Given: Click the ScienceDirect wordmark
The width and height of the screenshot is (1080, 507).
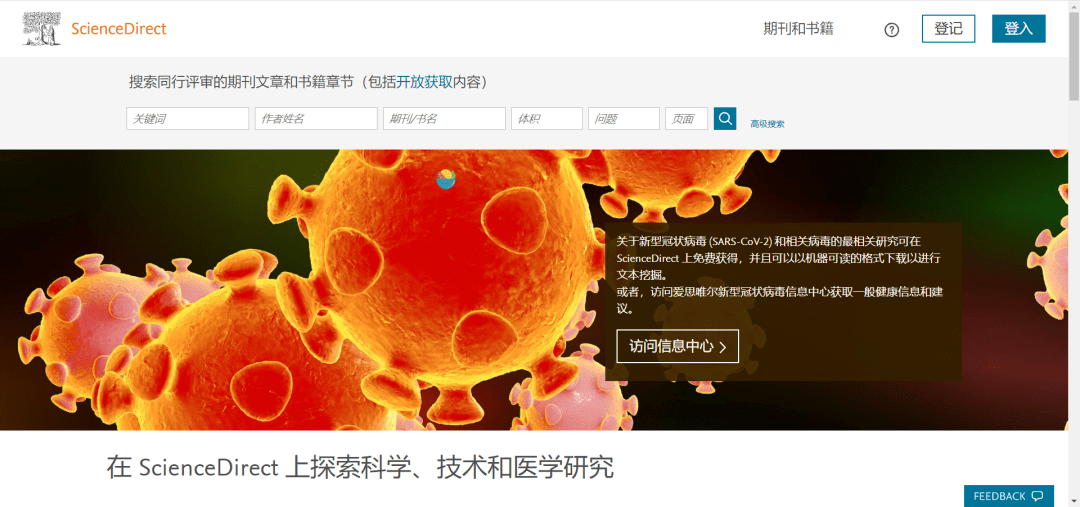Looking at the screenshot, I should [118, 29].
